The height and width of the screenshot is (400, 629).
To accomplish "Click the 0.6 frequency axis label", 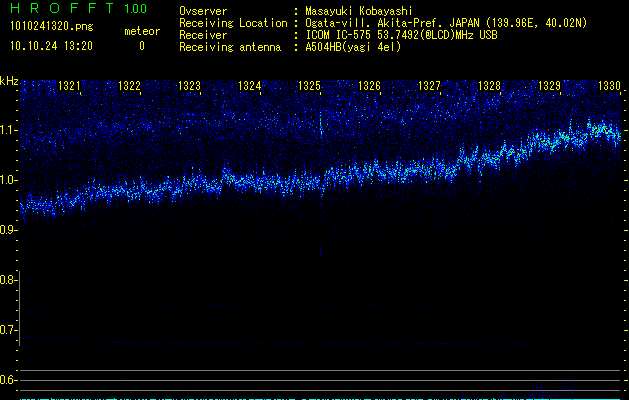I will click(x=9, y=380).
